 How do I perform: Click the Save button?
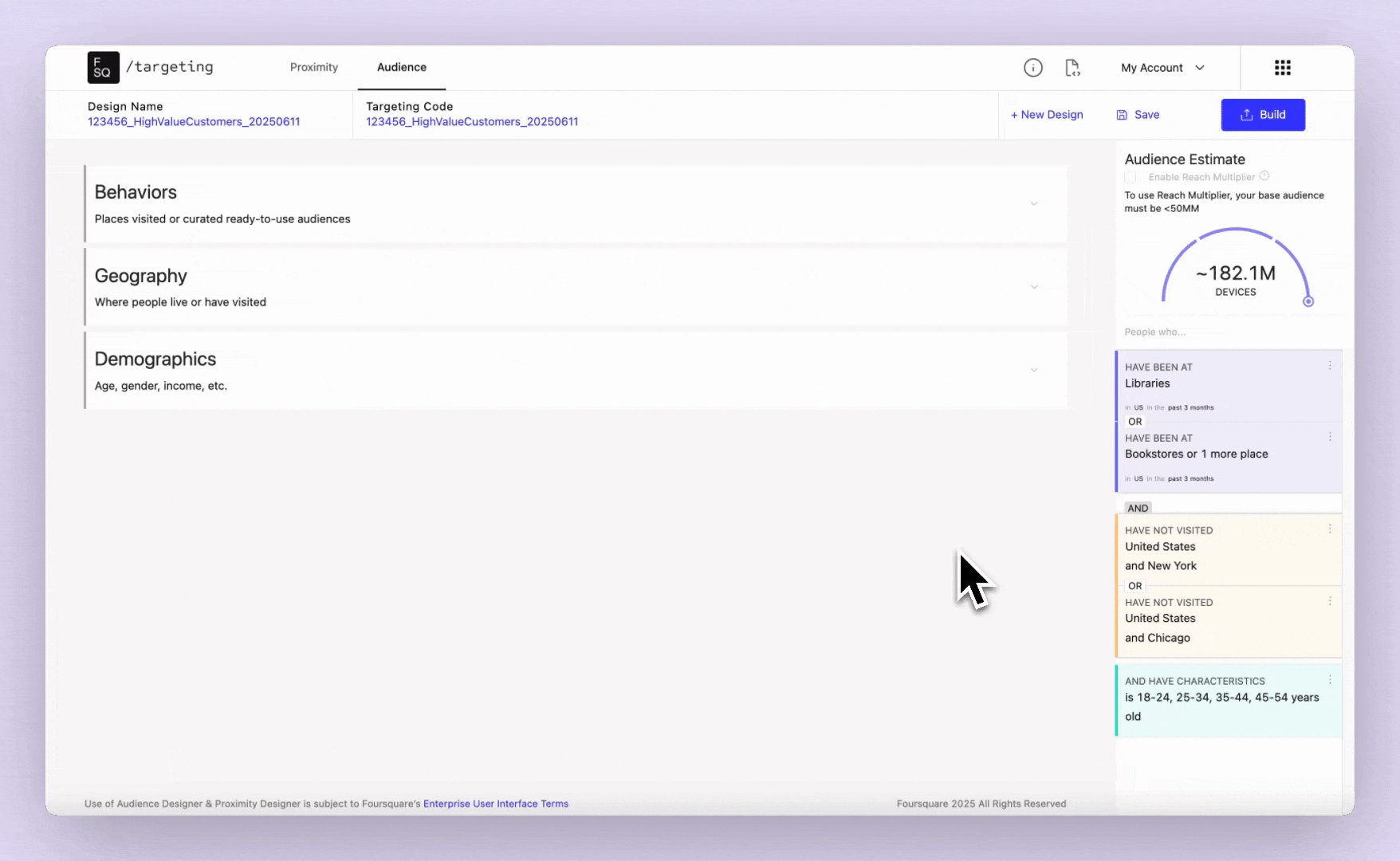[x=1138, y=115]
